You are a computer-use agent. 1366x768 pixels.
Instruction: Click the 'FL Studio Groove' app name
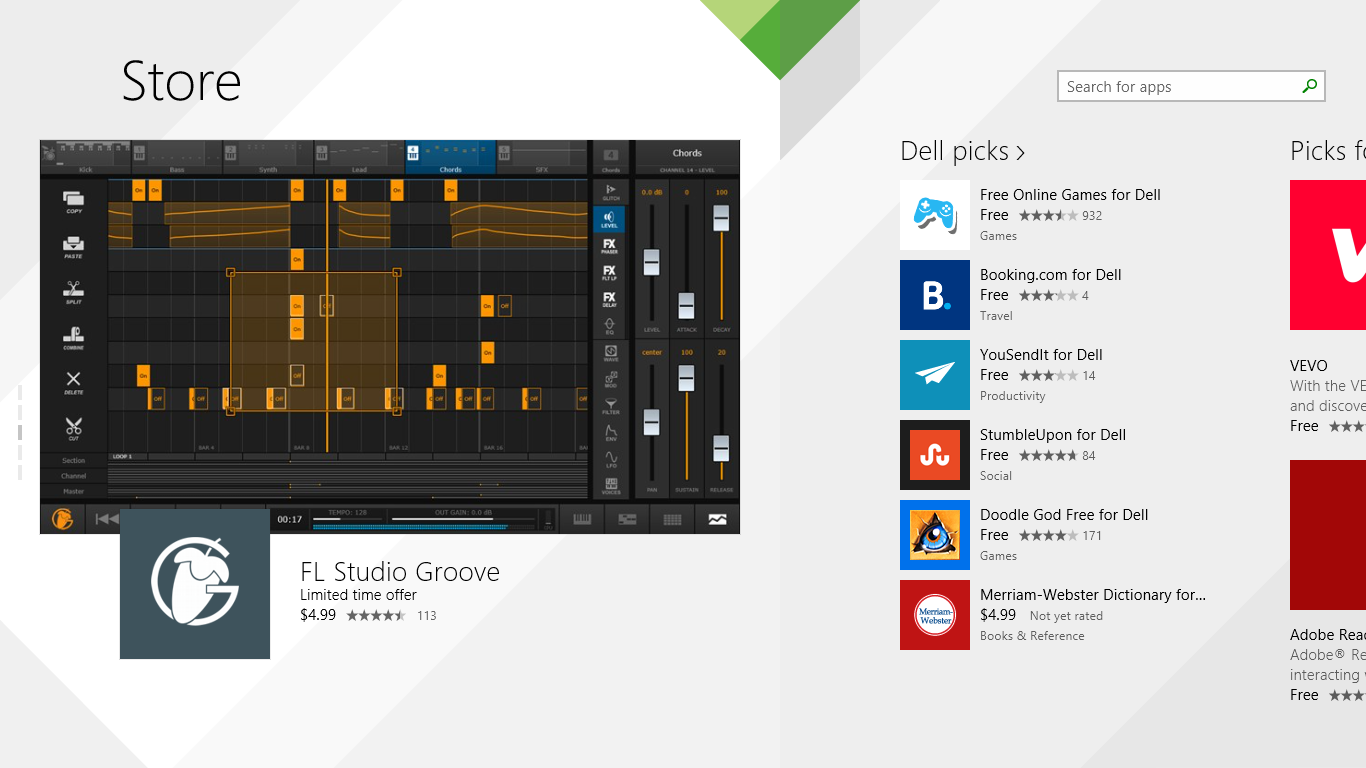tap(400, 572)
